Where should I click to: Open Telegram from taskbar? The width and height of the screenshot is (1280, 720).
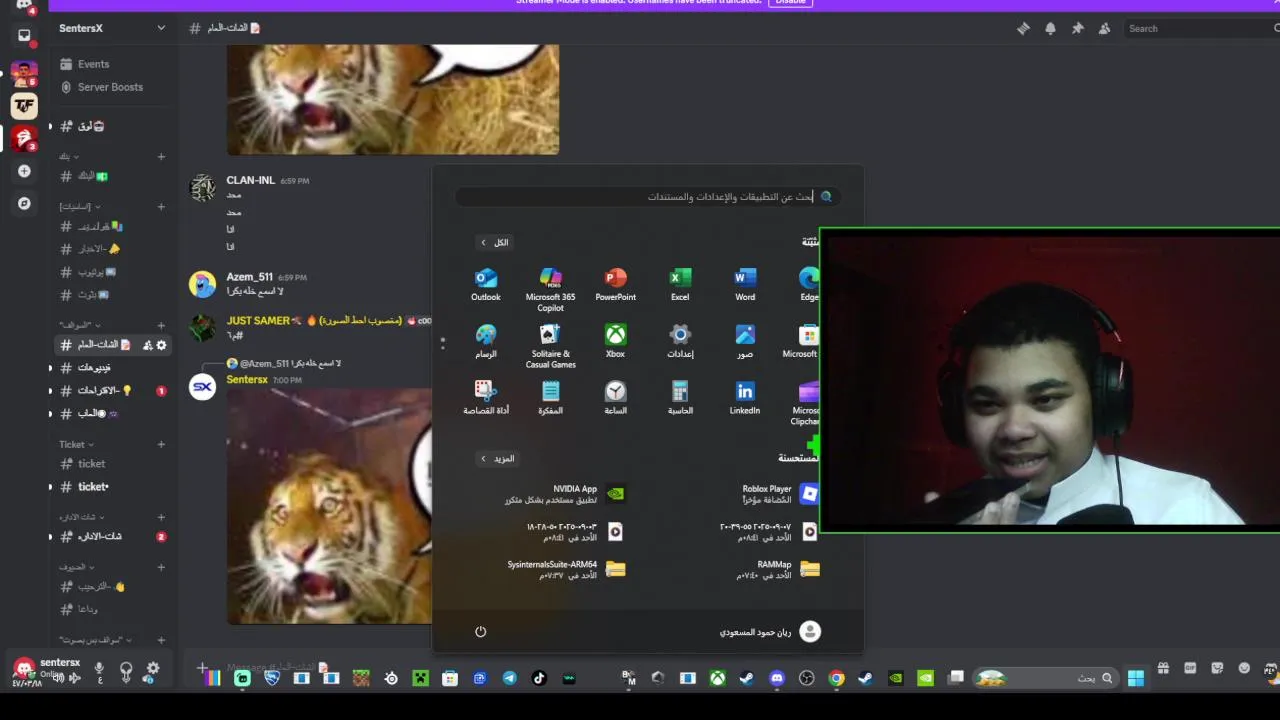click(x=509, y=678)
